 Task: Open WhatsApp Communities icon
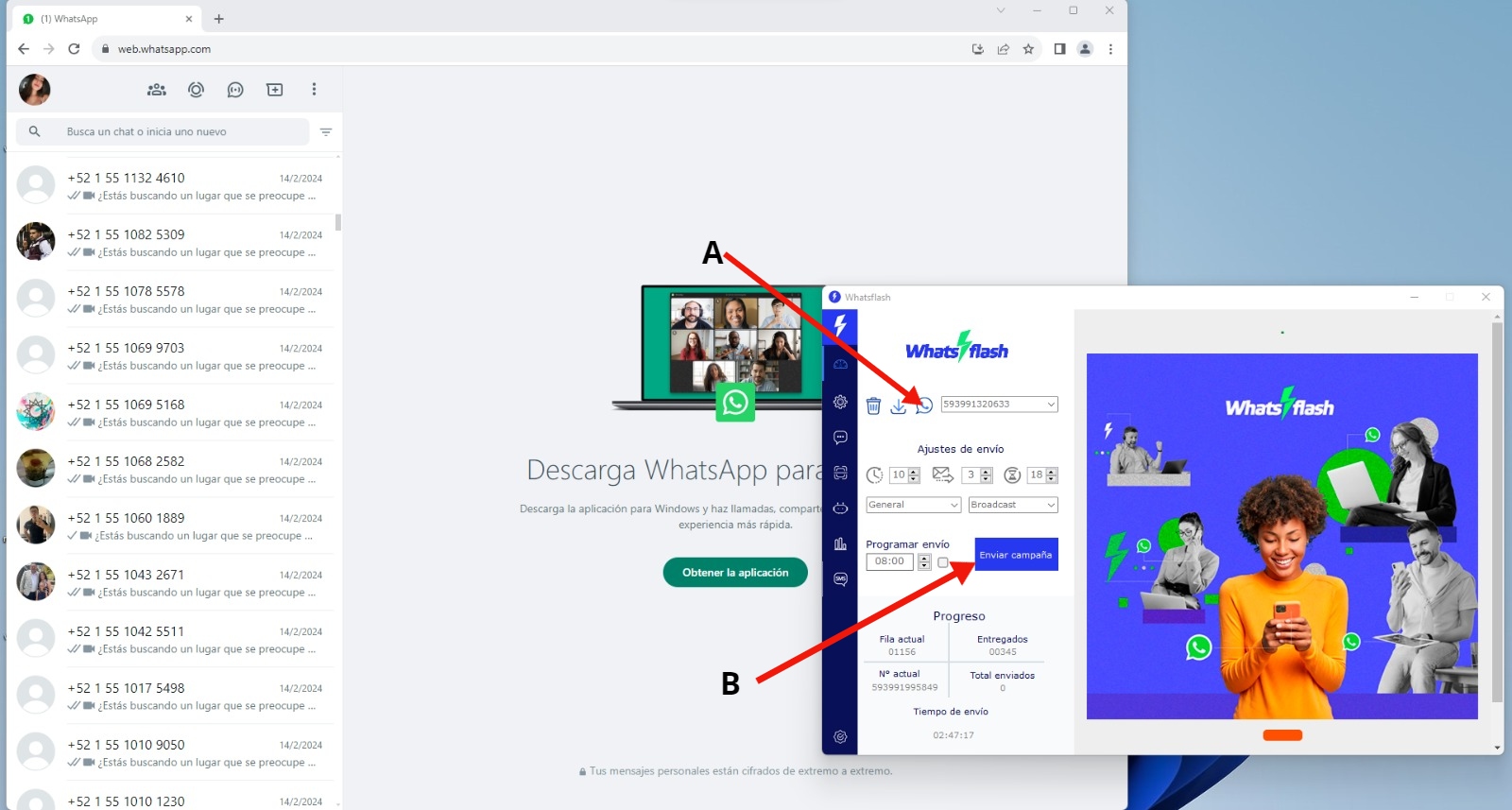[157, 90]
